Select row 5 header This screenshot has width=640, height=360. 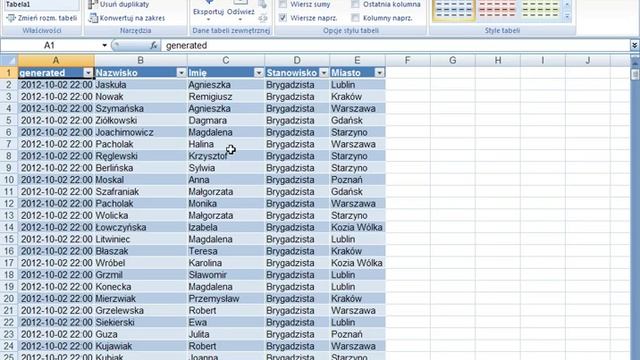(9, 120)
